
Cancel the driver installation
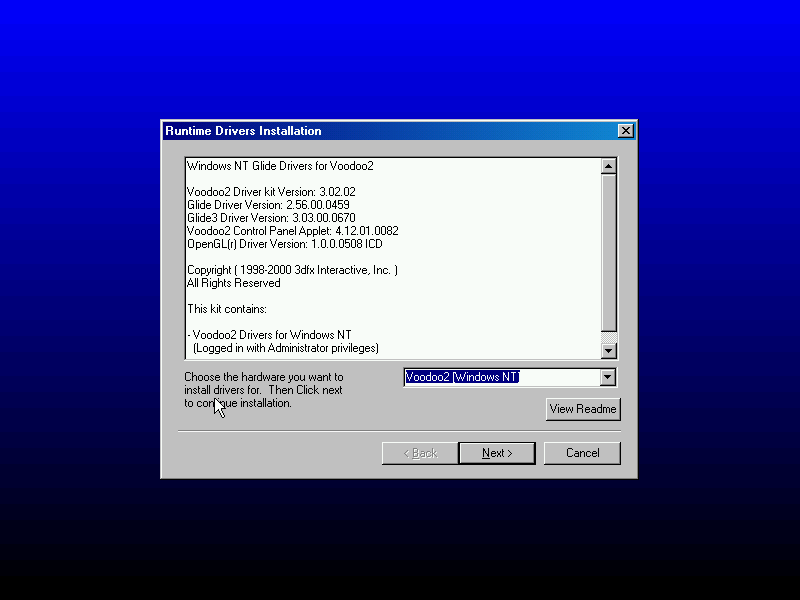582,453
